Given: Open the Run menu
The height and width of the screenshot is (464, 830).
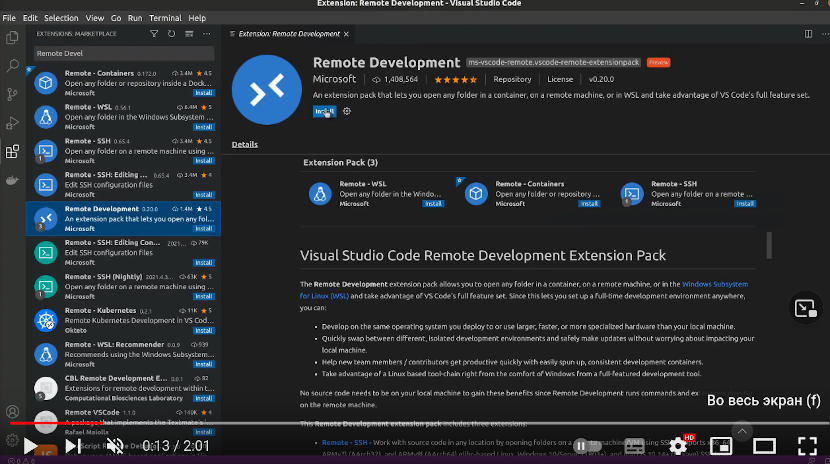Looking at the screenshot, I should [135, 18].
